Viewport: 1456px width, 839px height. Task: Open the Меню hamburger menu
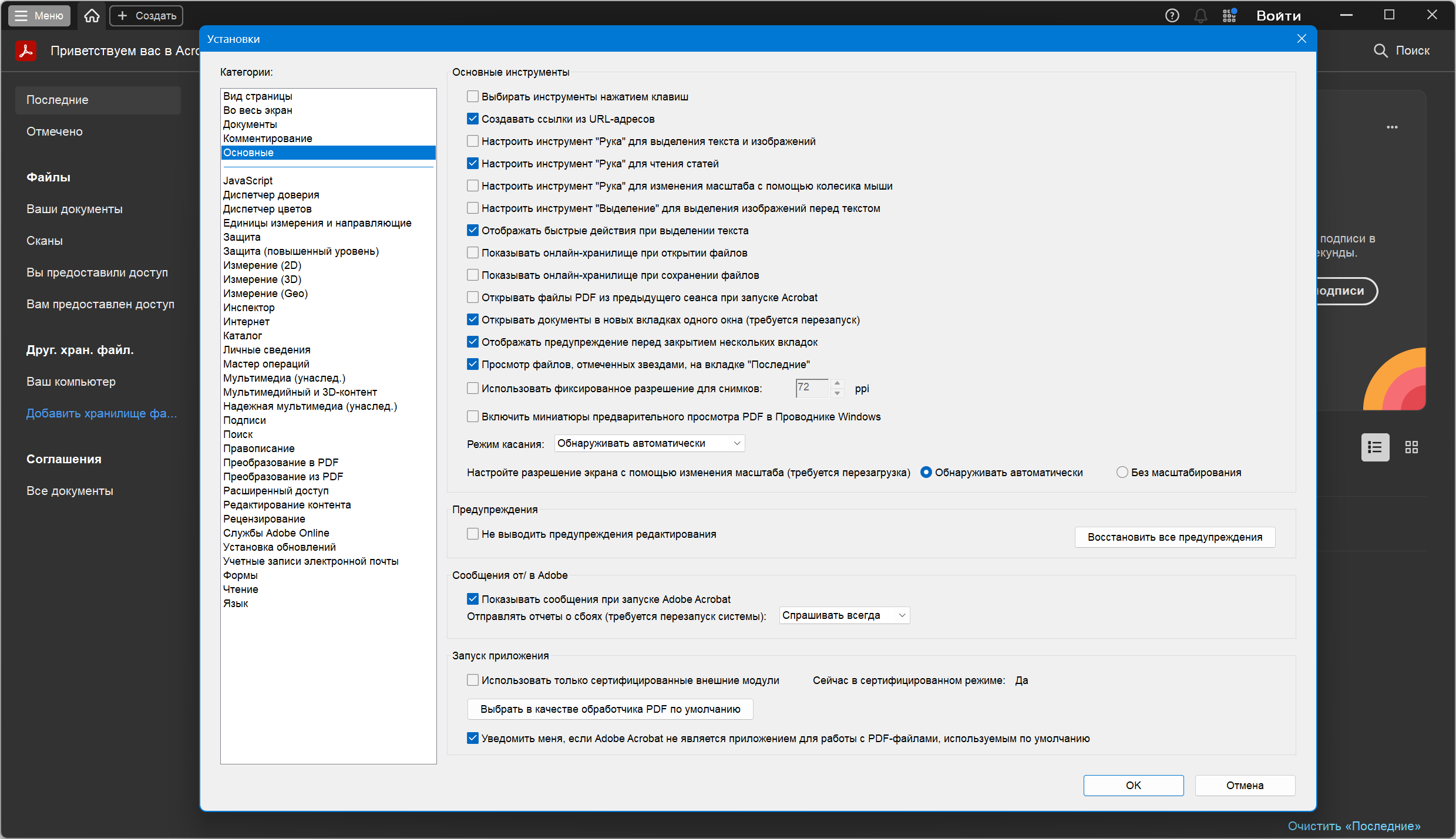click(x=39, y=16)
